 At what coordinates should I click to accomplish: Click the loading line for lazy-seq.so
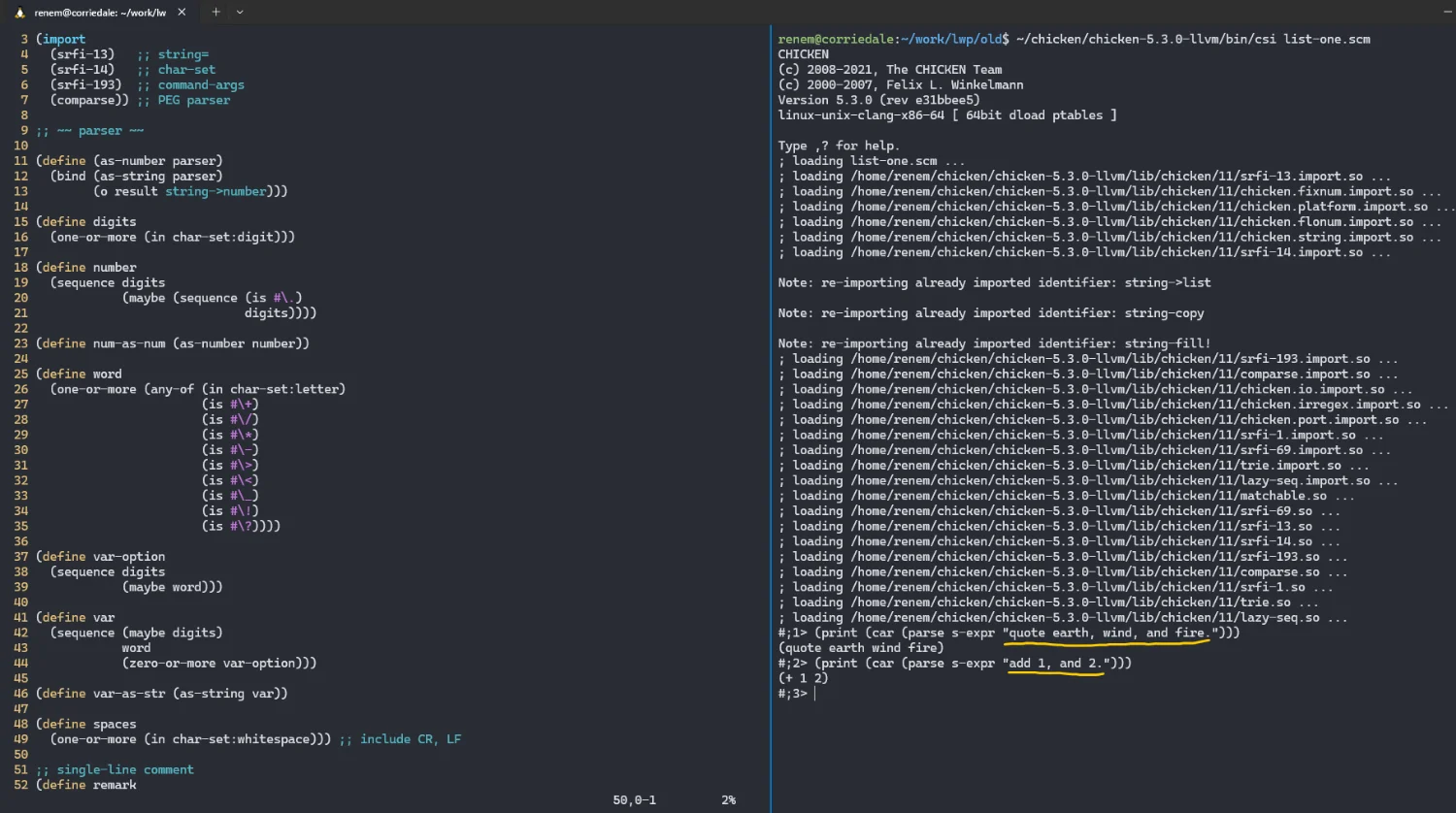tap(1063, 618)
